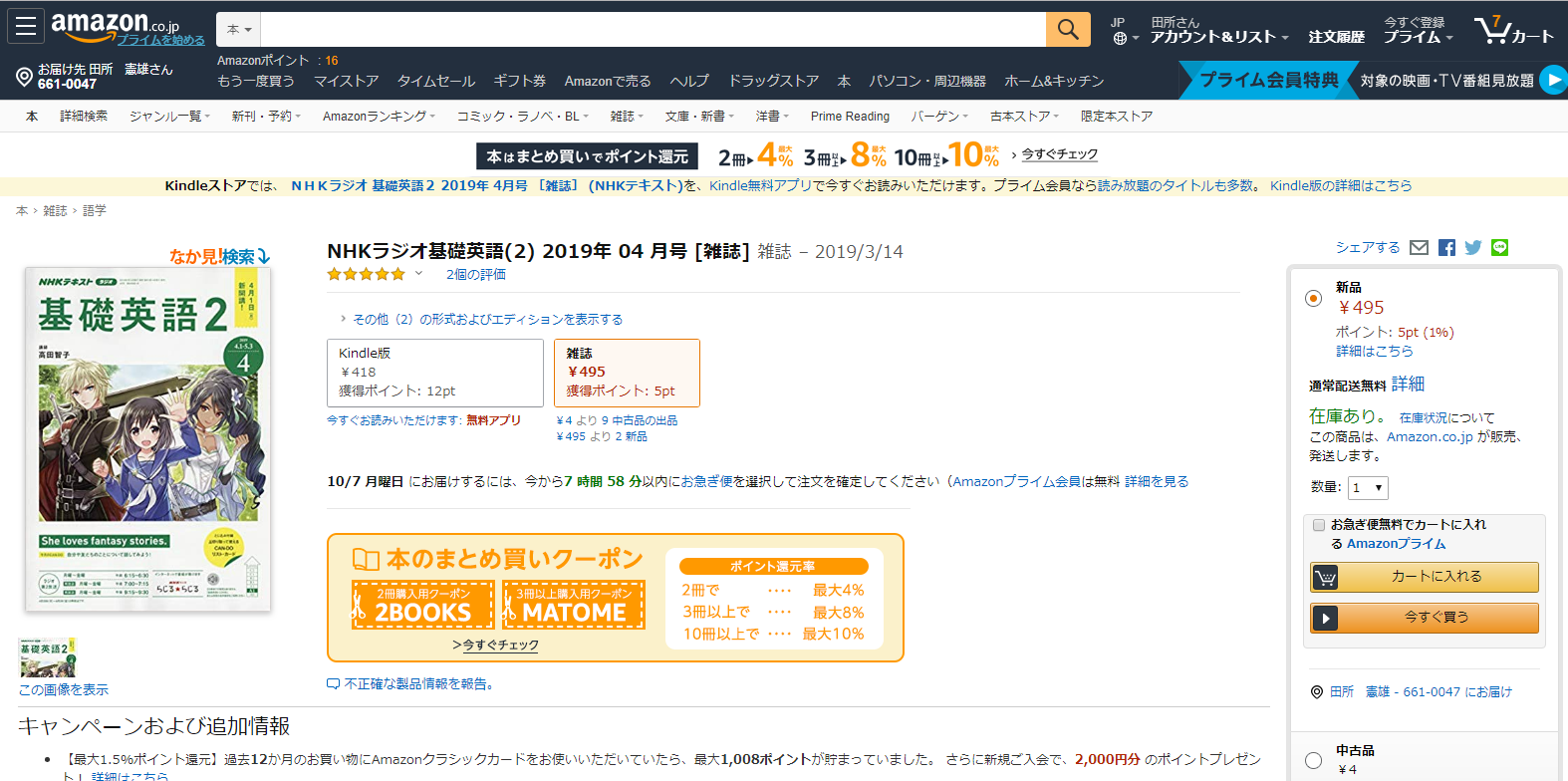1568x781 pixels.
Task: Click 雑誌 breadcrumb link
Action: [x=55, y=211]
